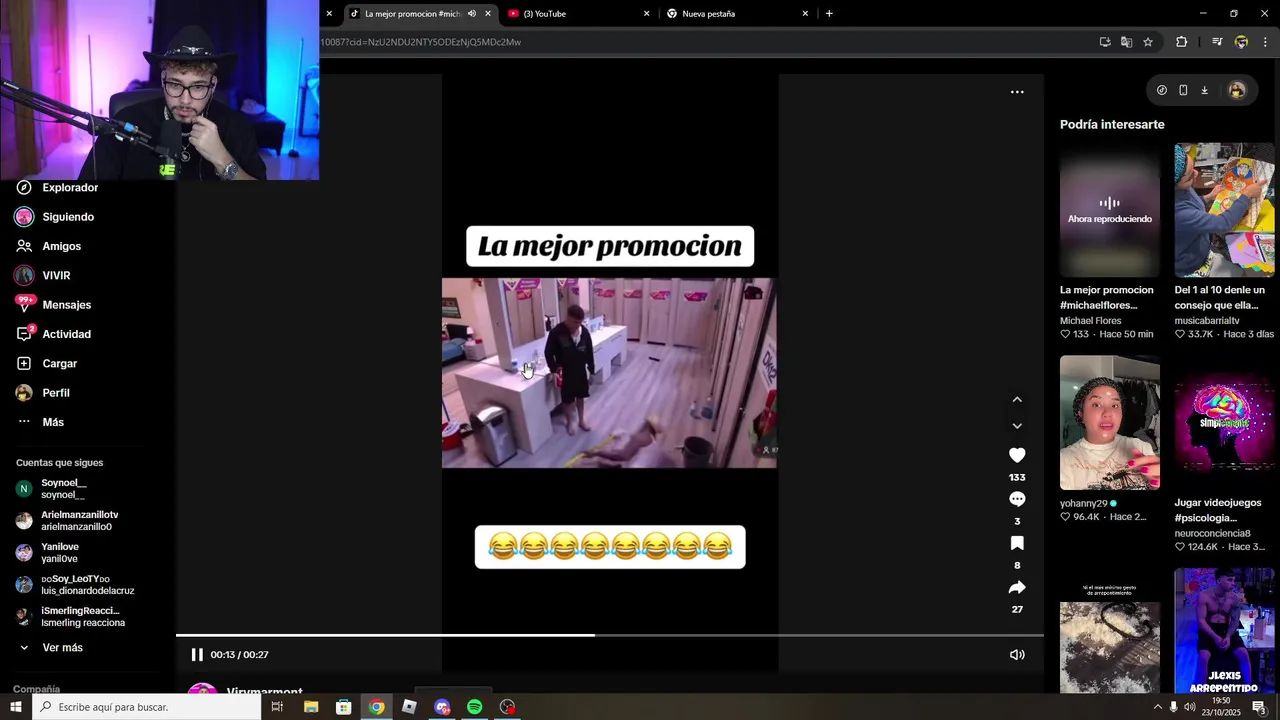Open the Jlexis Arrepentido video thumbnail

[1224, 631]
